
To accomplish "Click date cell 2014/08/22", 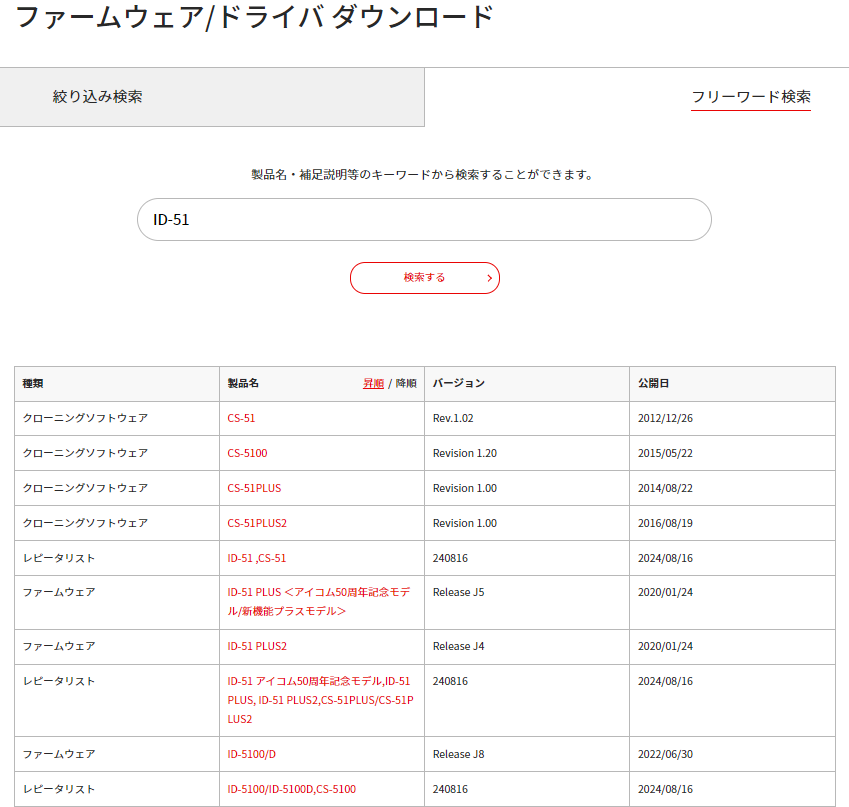I will (x=665, y=488).
